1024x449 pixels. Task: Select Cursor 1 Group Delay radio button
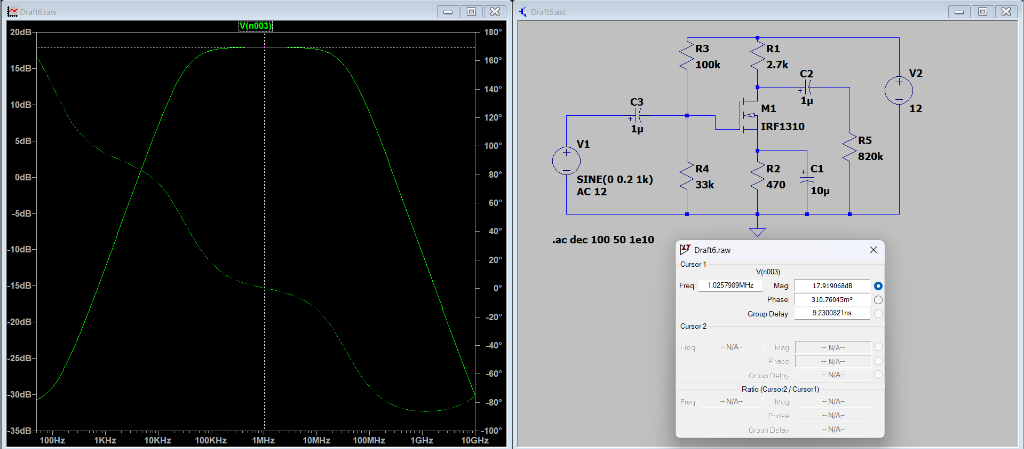(878, 313)
